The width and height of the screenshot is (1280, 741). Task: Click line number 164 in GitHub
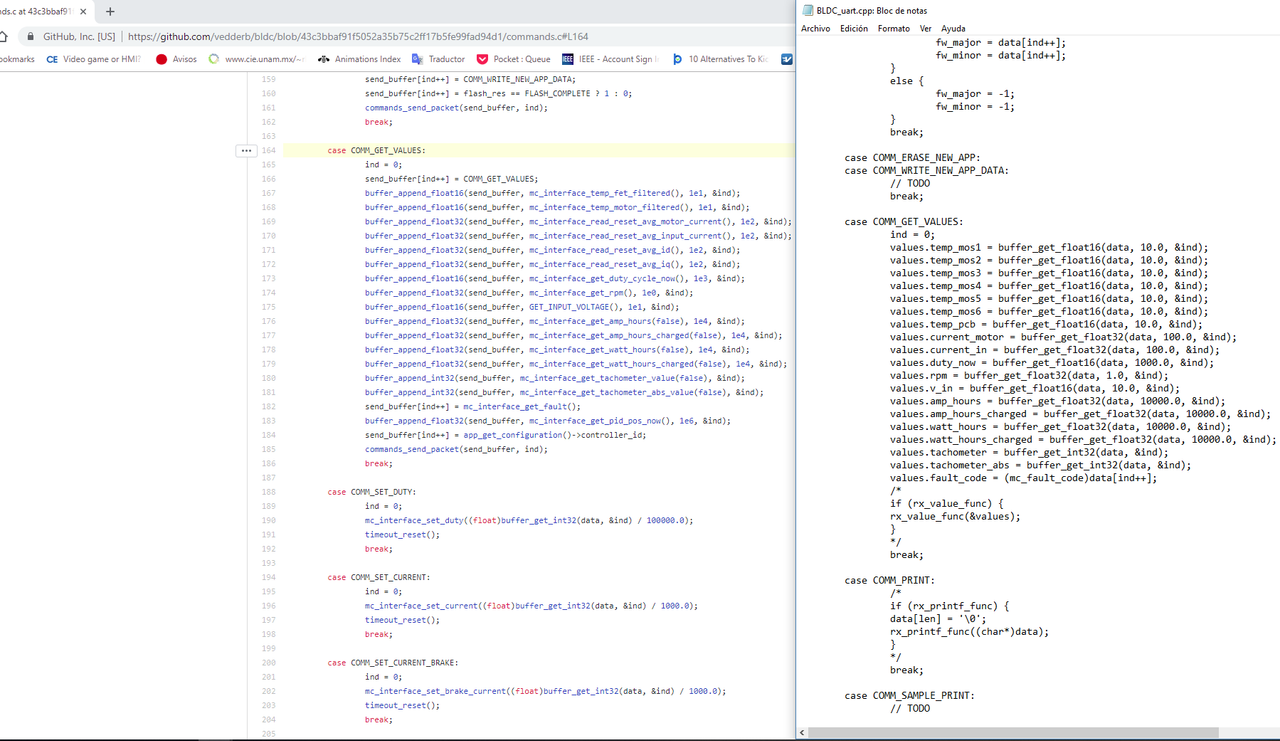pyautogui.click(x=267, y=150)
